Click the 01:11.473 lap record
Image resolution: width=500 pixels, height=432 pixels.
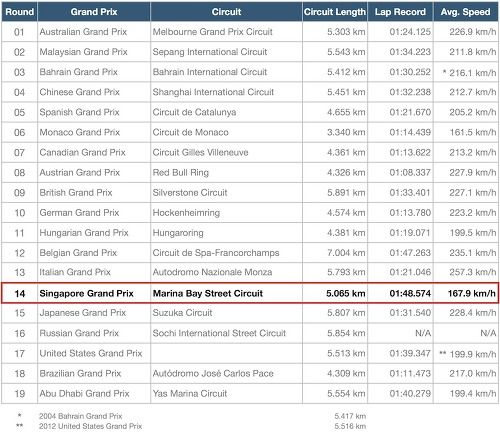410,373
